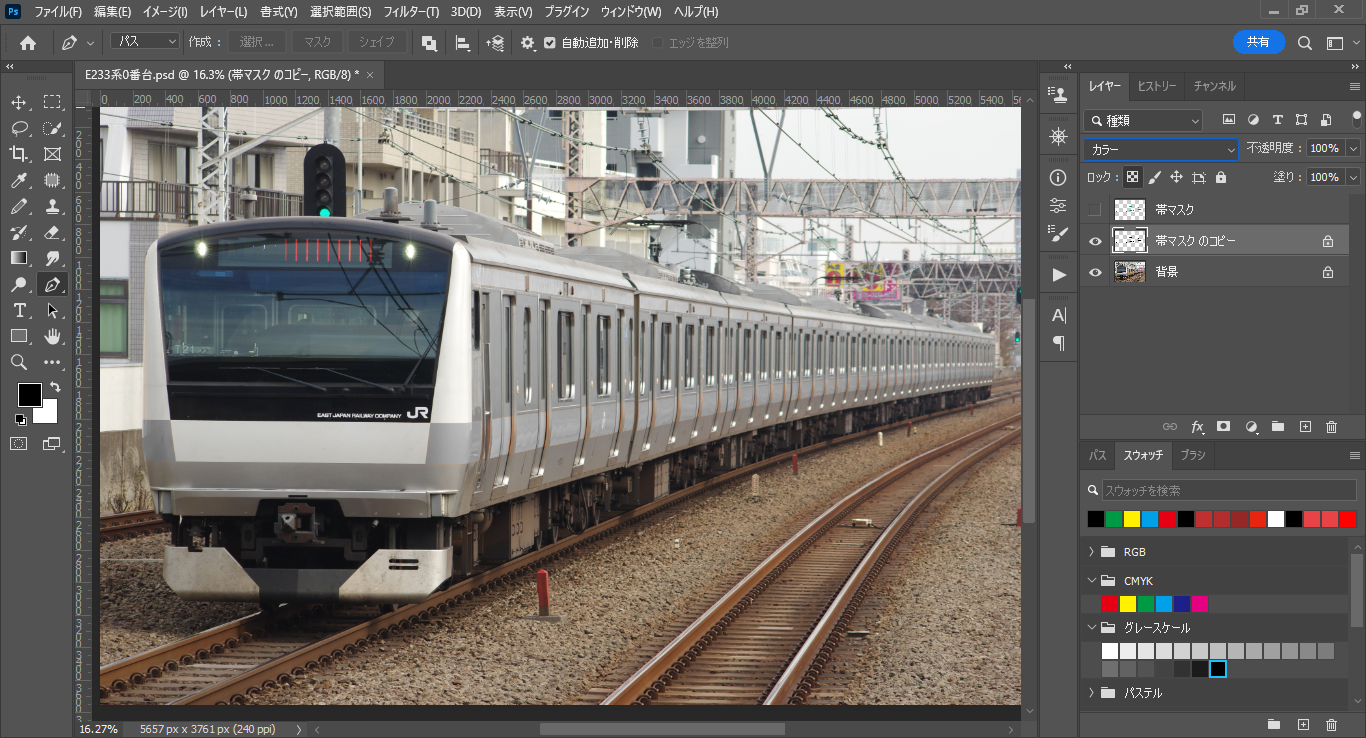This screenshot has height=738, width=1366.
Task: Select the Hand tool
Action: click(x=53, y=336)
